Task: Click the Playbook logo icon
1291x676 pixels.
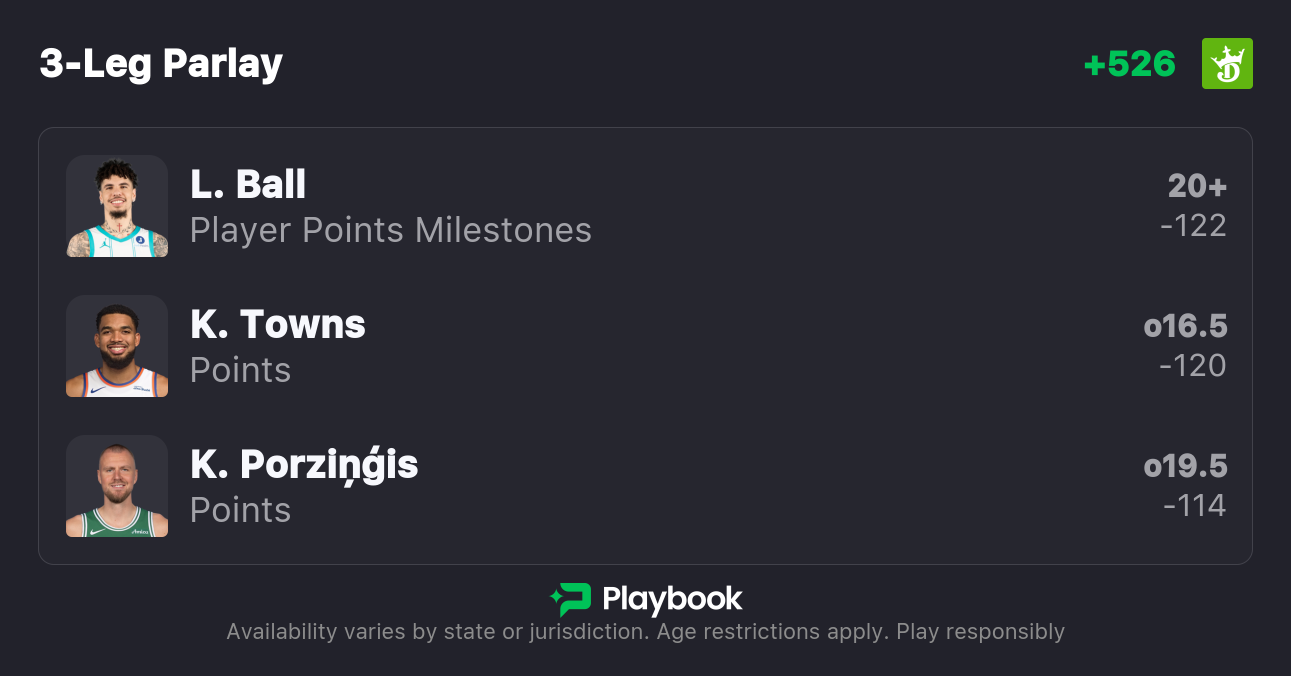Action: (571, 599)
